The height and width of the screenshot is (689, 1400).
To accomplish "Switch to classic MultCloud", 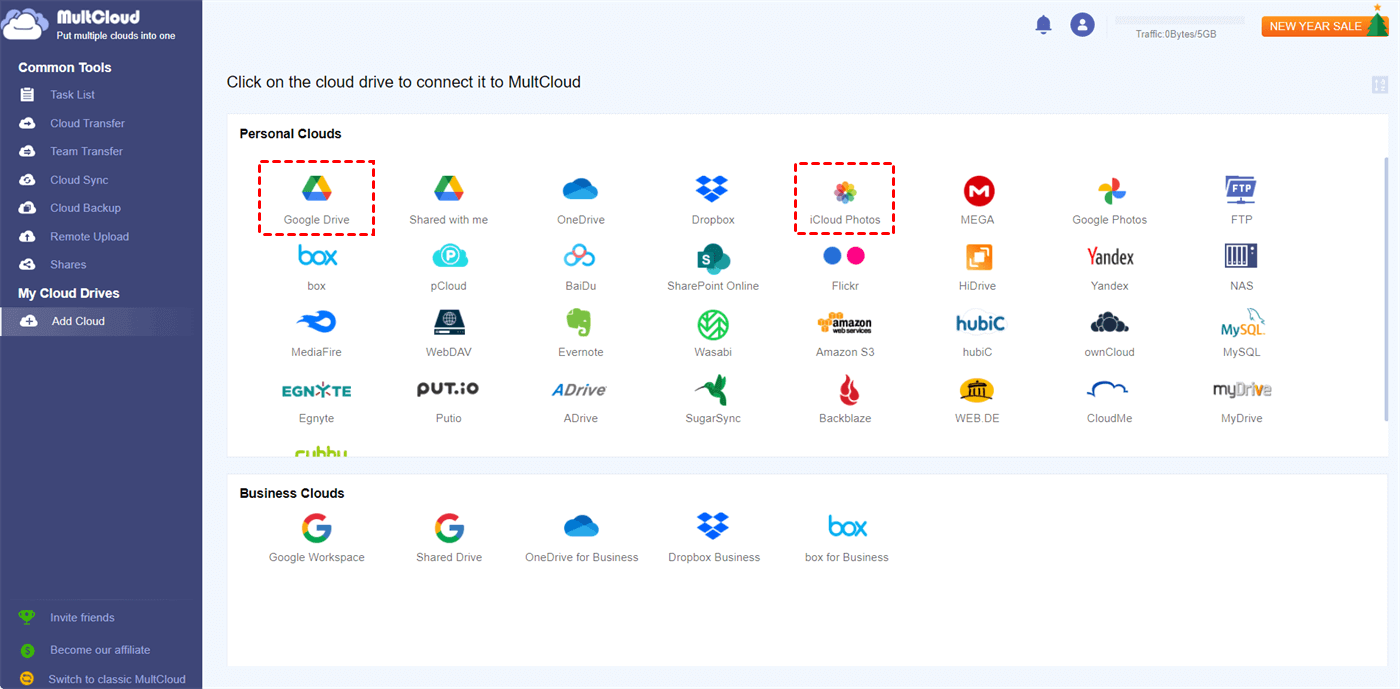I will click(x=117, y=679).
